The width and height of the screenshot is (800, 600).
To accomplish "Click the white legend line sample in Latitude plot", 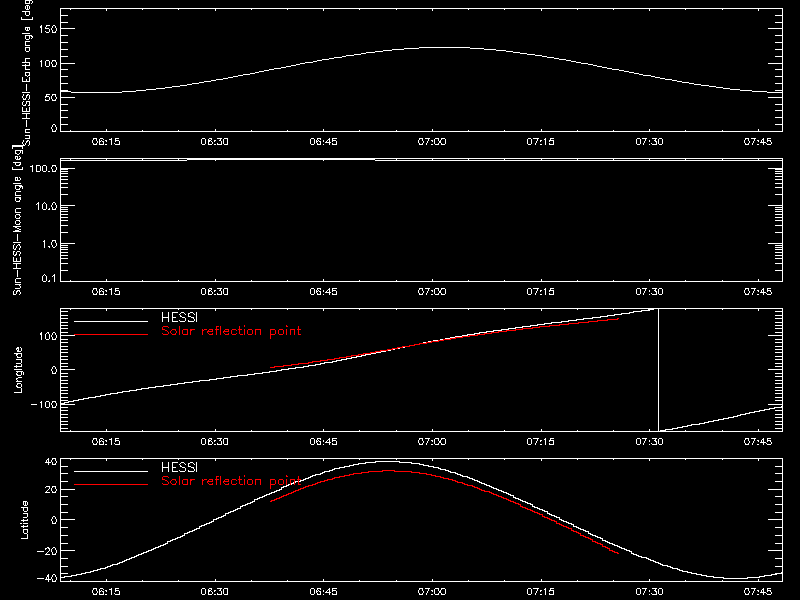I will click(x=111, y=471).
